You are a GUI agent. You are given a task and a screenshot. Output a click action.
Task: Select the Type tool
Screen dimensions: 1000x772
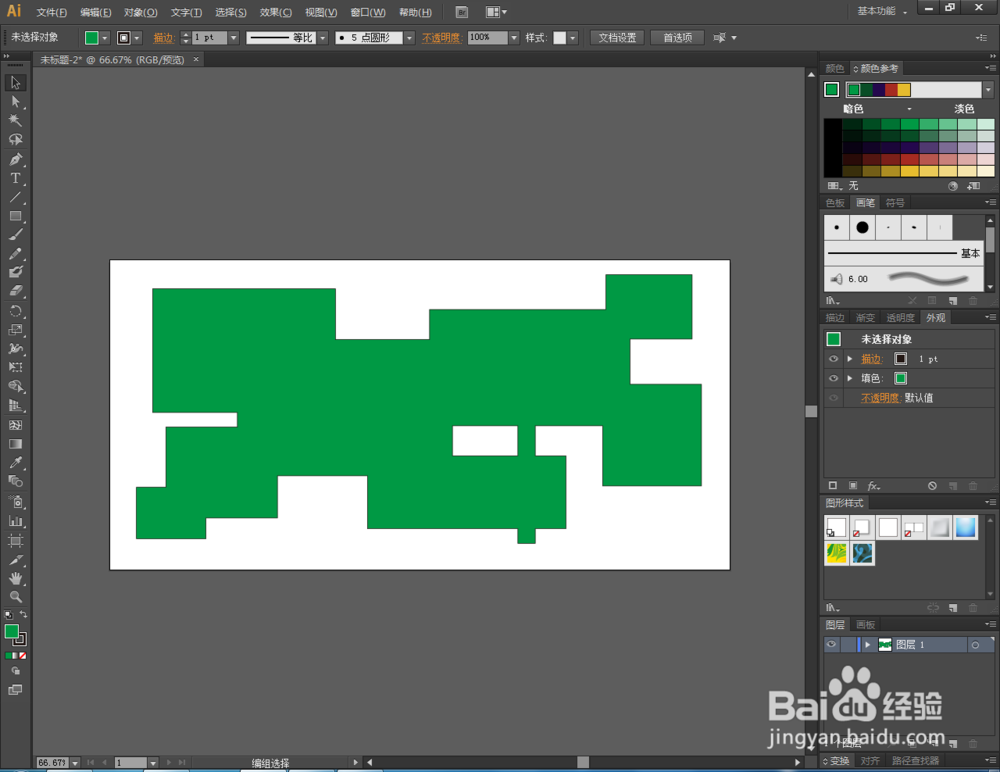pos(15,178)
